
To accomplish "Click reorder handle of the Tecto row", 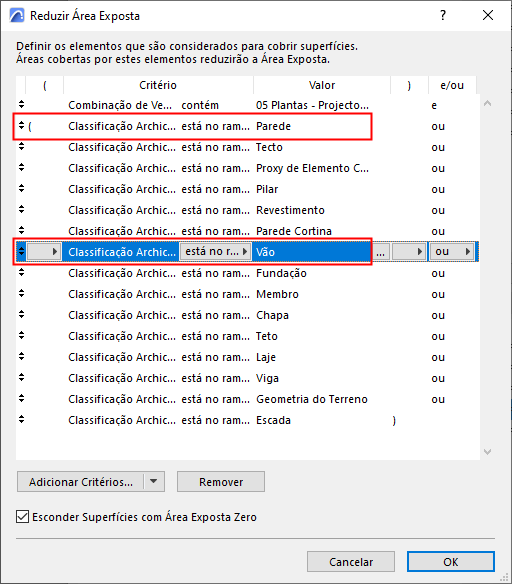I will 21,147.
